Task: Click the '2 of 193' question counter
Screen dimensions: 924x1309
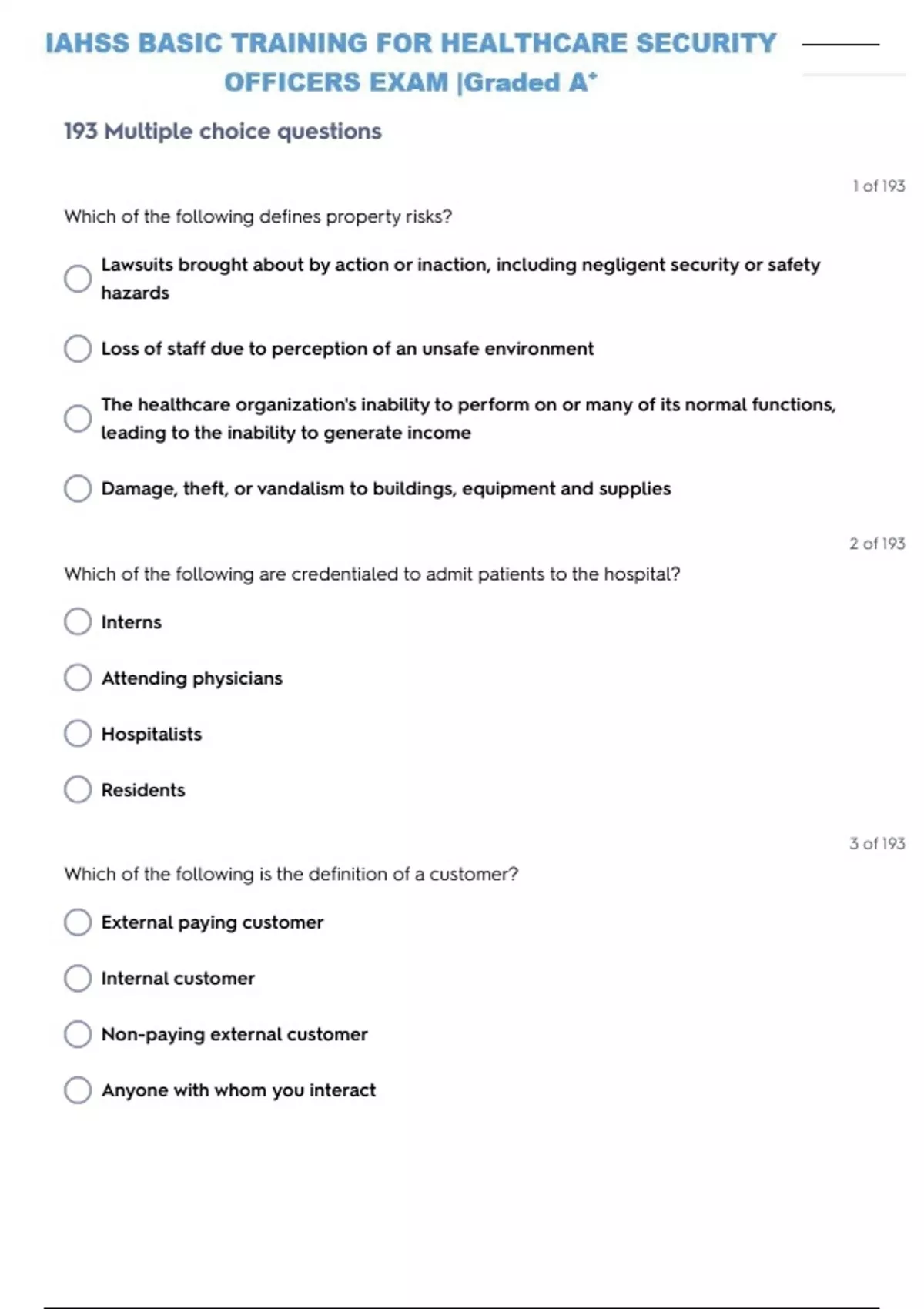Action: coord(877,544)
